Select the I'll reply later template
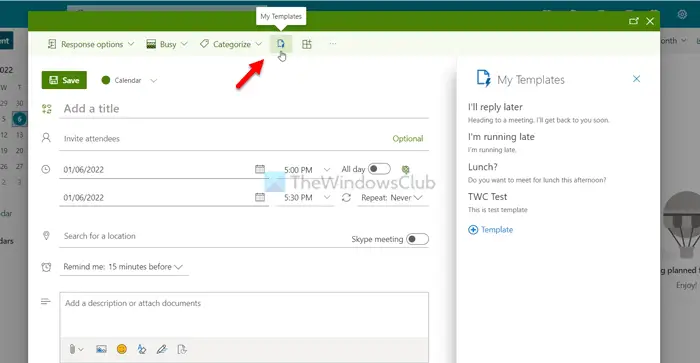This screenshot has height=363, width=700. pos(539,113)
